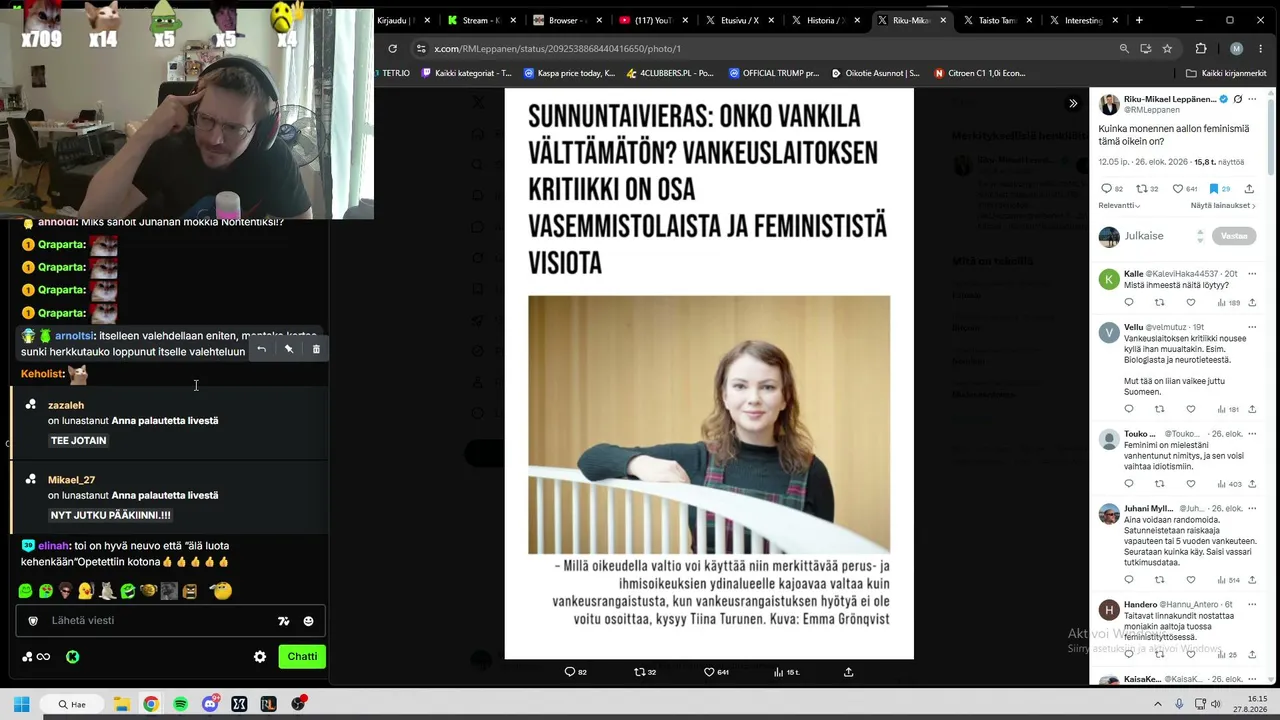Open the Citroen C1 bookmark
The width and height of the screenshot is (1280, 720).
[979, 73]
